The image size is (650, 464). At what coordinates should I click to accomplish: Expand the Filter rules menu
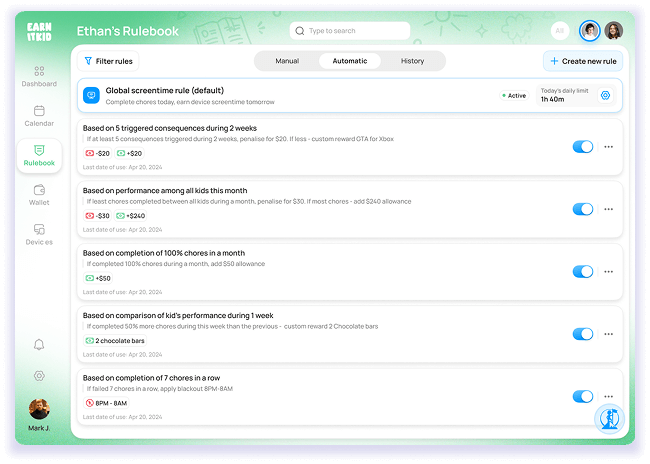pyautogui.click(x=108, y=61)
